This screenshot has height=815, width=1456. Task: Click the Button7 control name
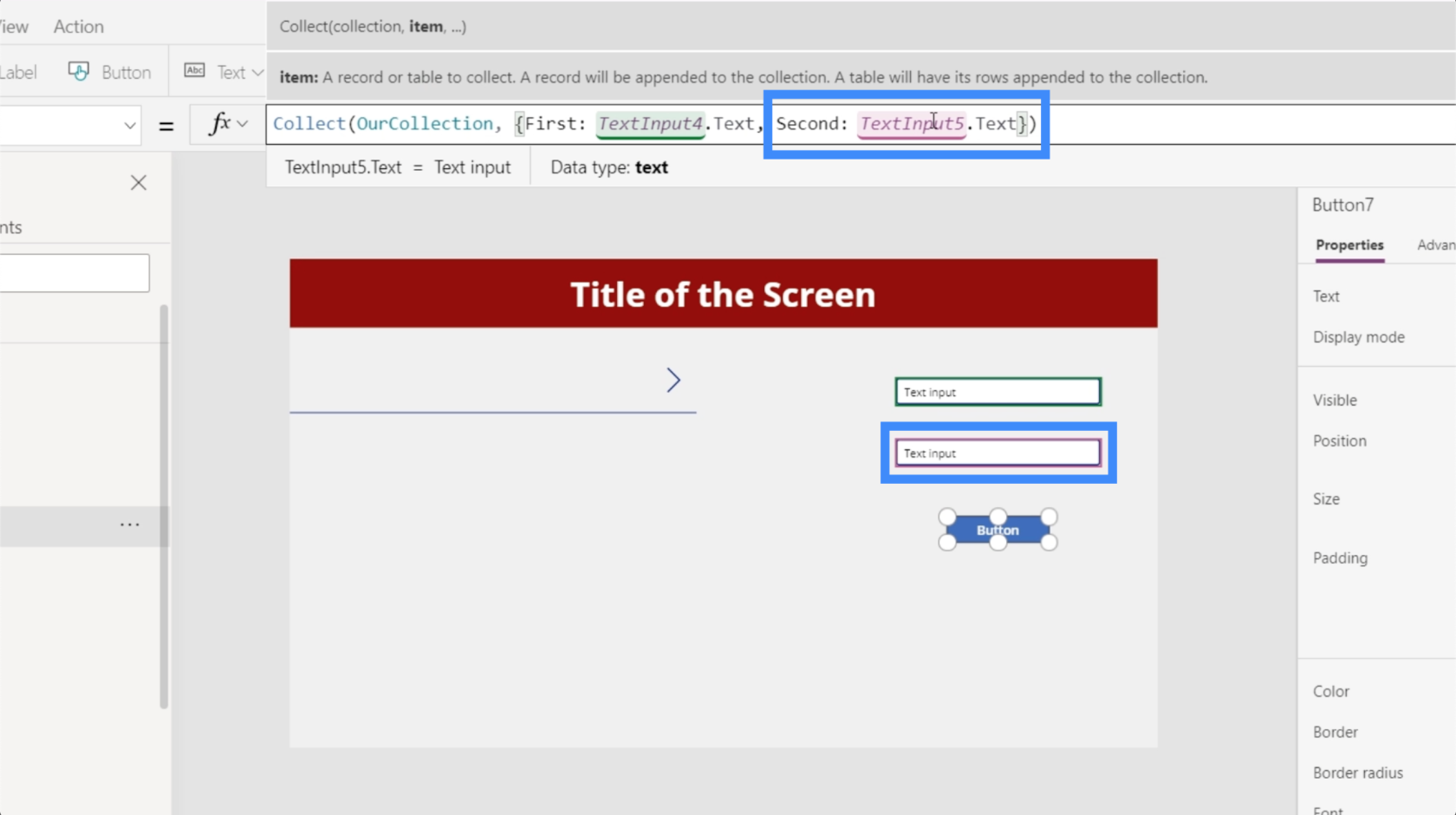[x=1342, y=205]
